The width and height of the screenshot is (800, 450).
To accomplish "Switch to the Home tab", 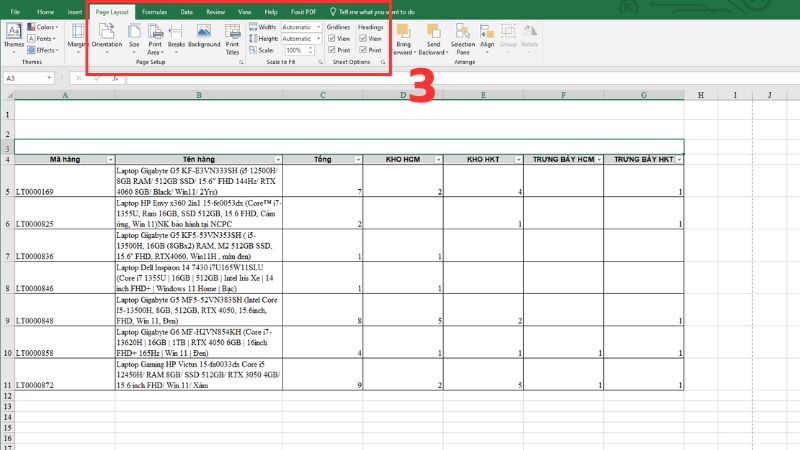I will [45, 12].
